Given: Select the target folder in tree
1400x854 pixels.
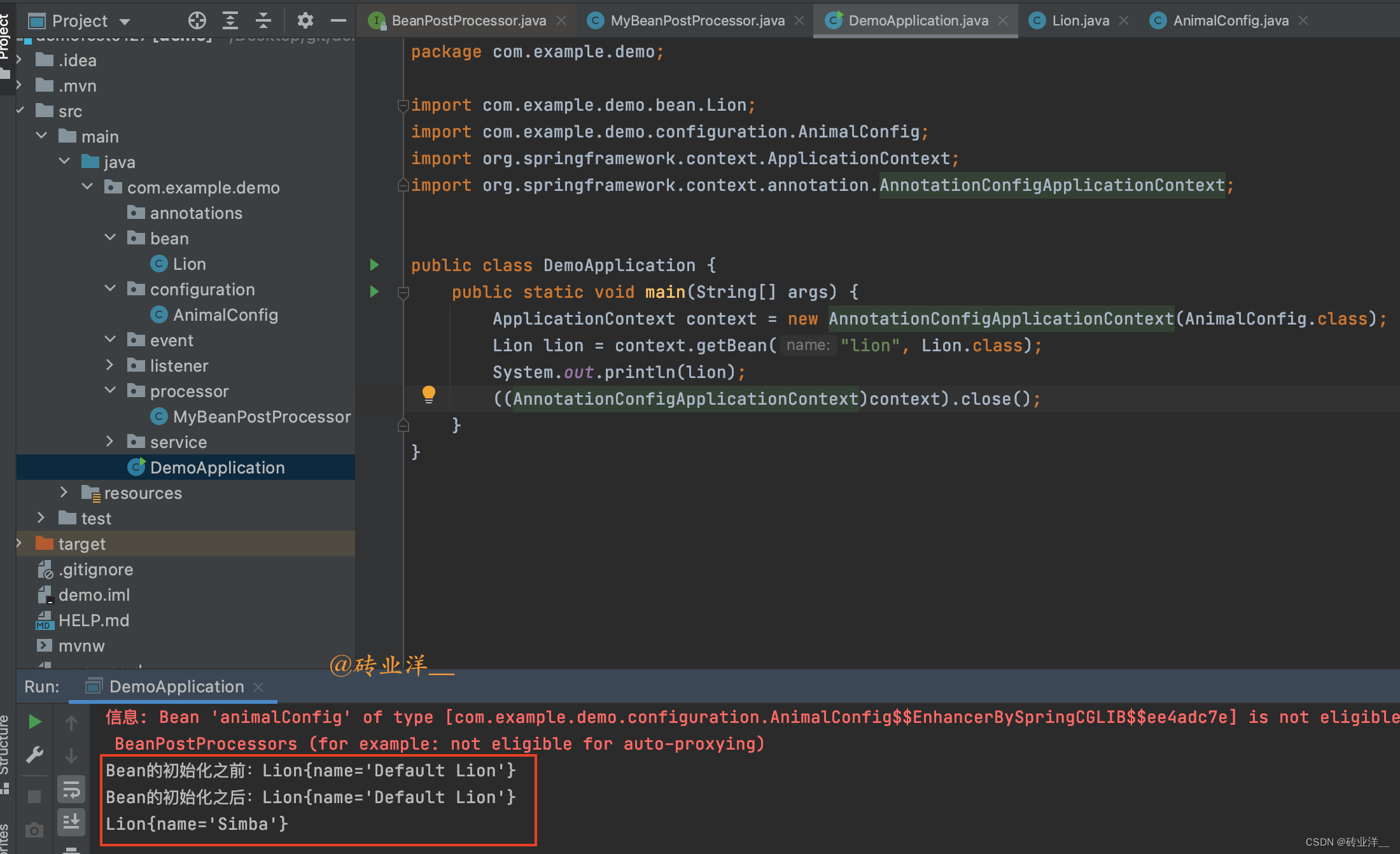Looking at the screenshot, I should 81,544.
